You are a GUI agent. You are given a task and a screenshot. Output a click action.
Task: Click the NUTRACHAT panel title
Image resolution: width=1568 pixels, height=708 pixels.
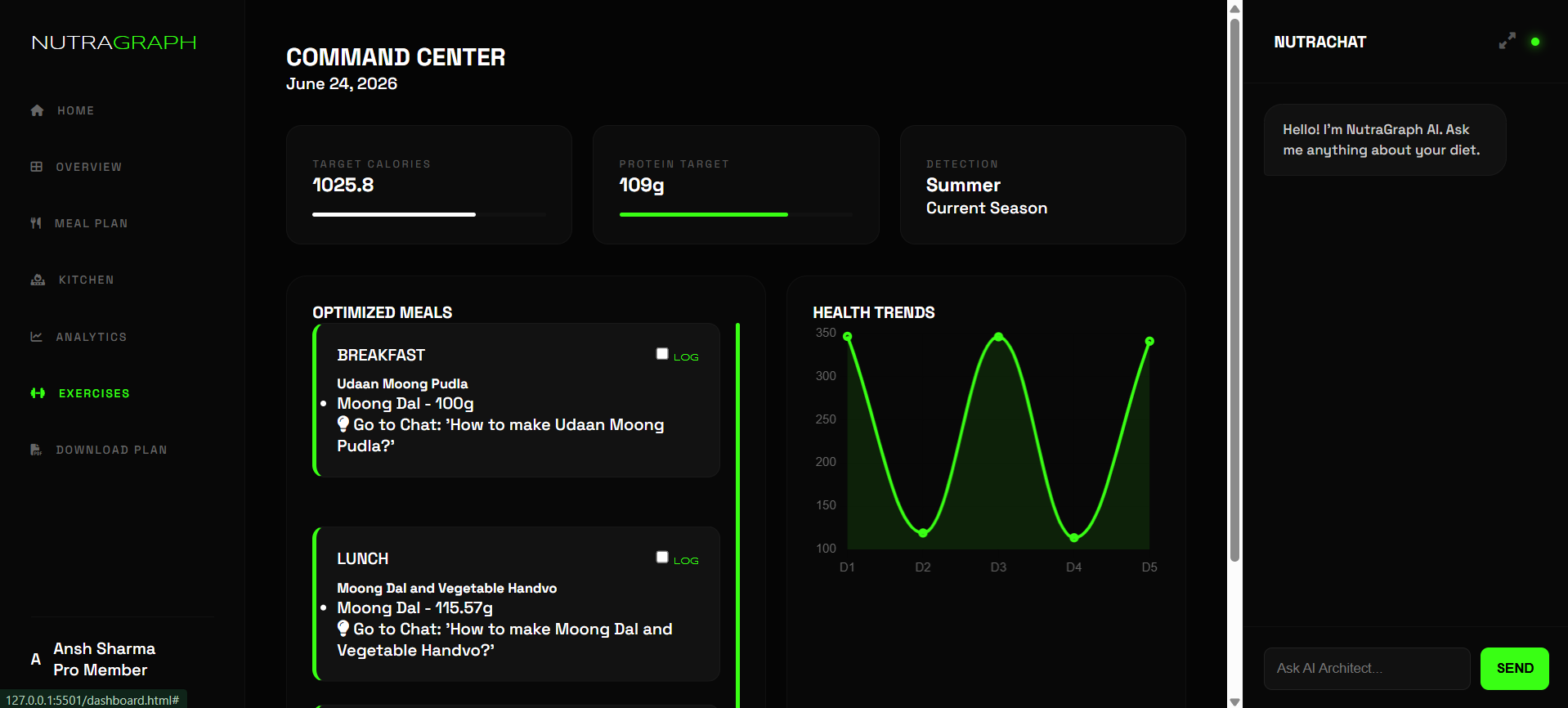[1319, 43]
